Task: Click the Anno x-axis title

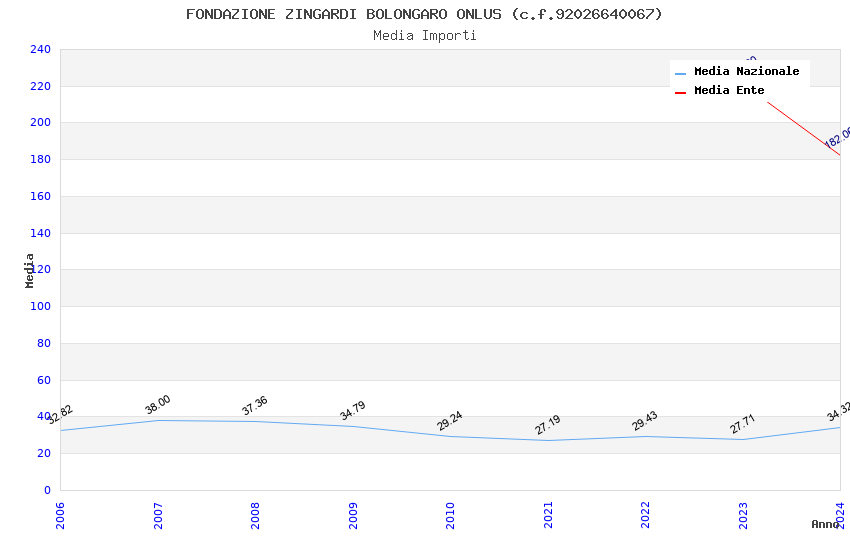Action: point(825,524)
